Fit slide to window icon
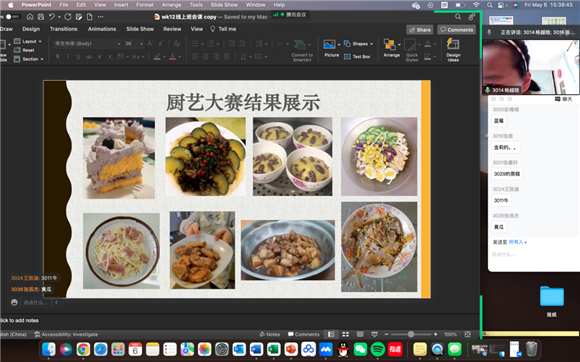This screenshot has width=580, height=362. [468, 334]
